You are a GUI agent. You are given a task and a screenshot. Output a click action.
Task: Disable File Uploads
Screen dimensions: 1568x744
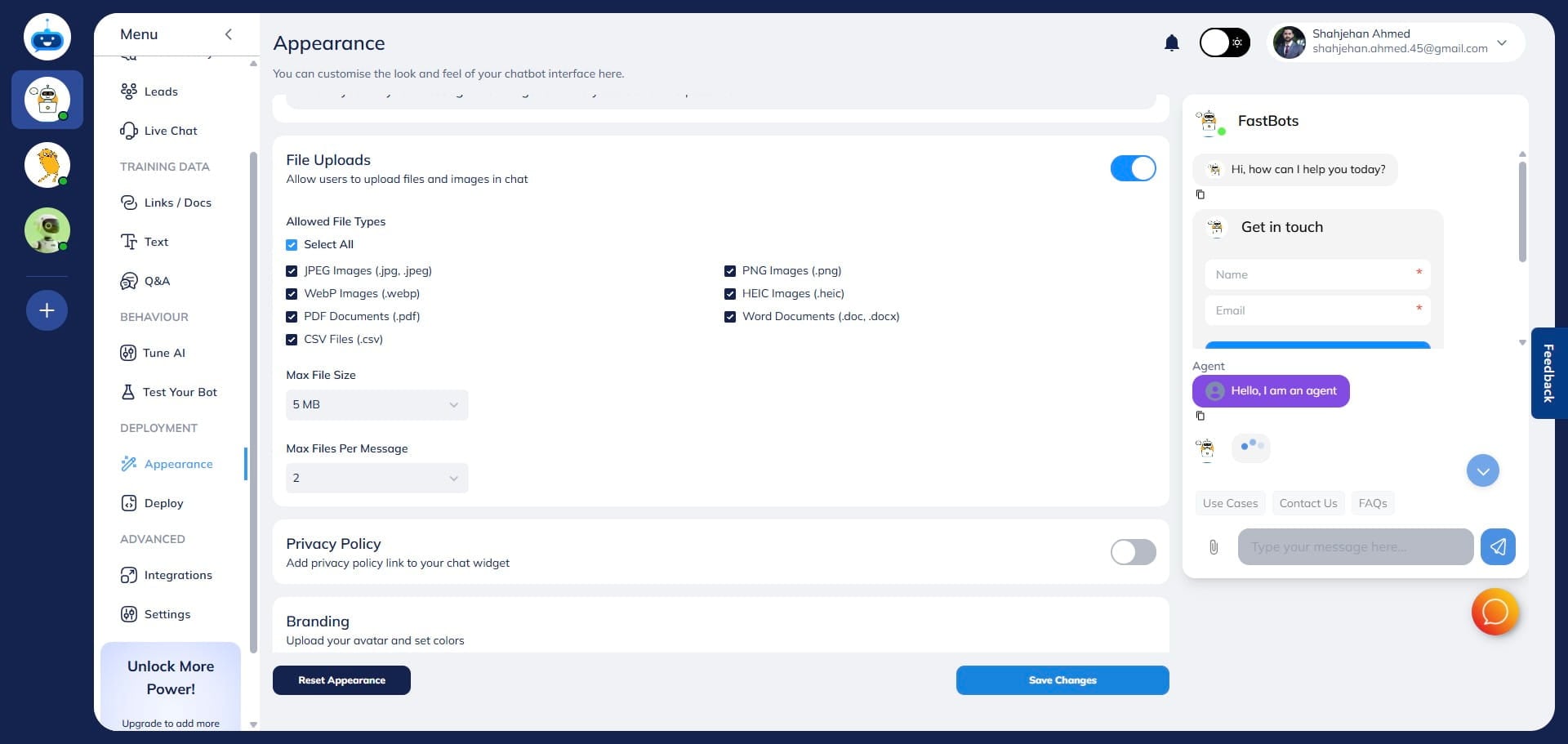pos(1134,168)
